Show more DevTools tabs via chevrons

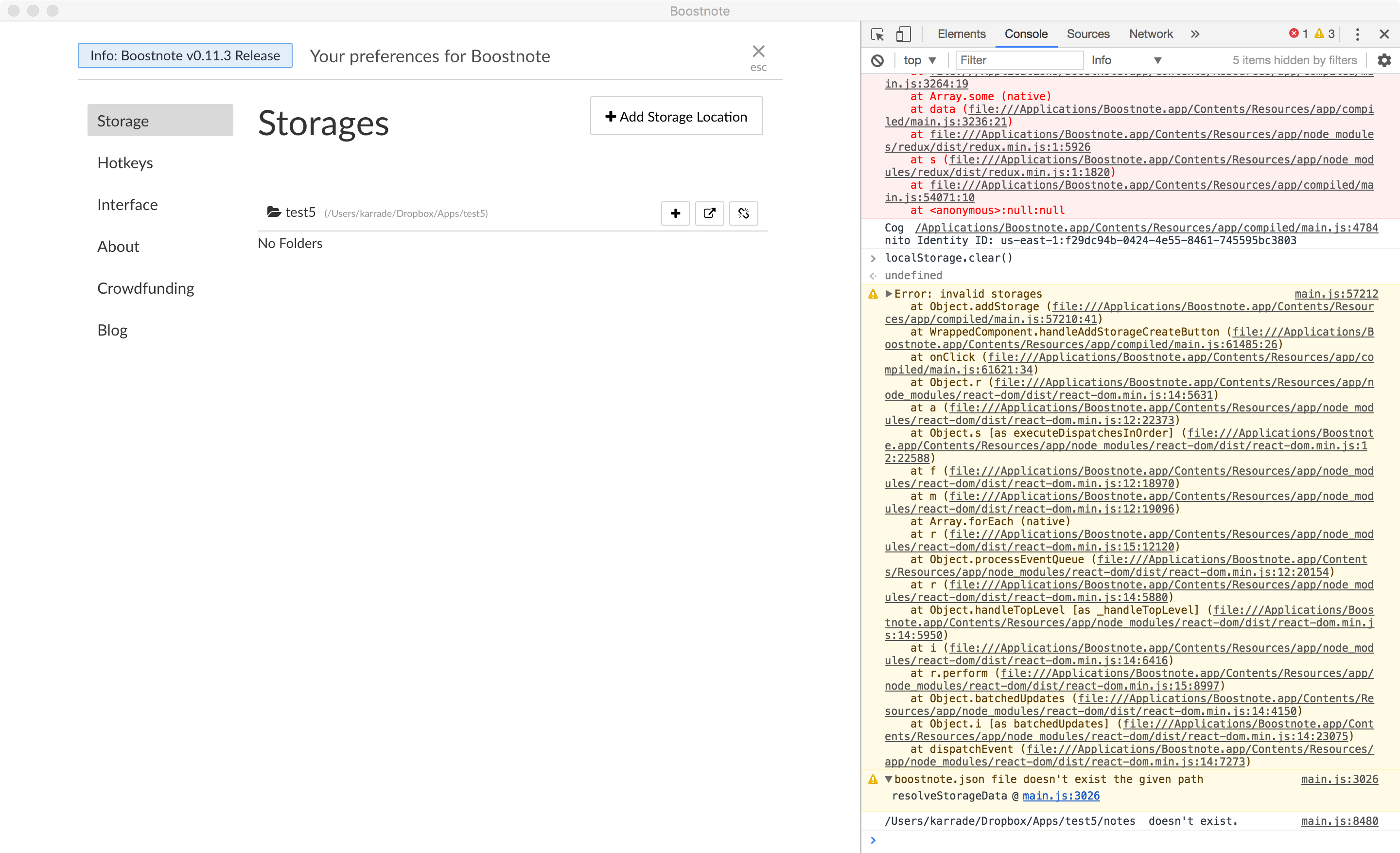click(1195, 34)
